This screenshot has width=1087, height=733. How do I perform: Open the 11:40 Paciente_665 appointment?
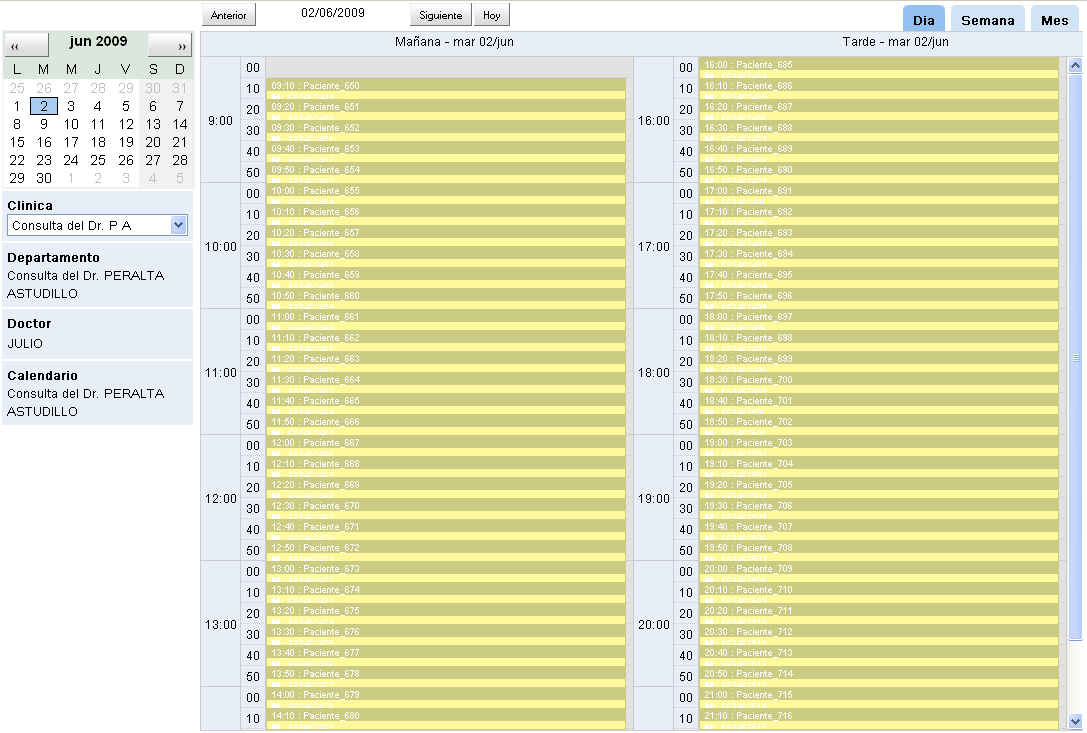point(446,403)
